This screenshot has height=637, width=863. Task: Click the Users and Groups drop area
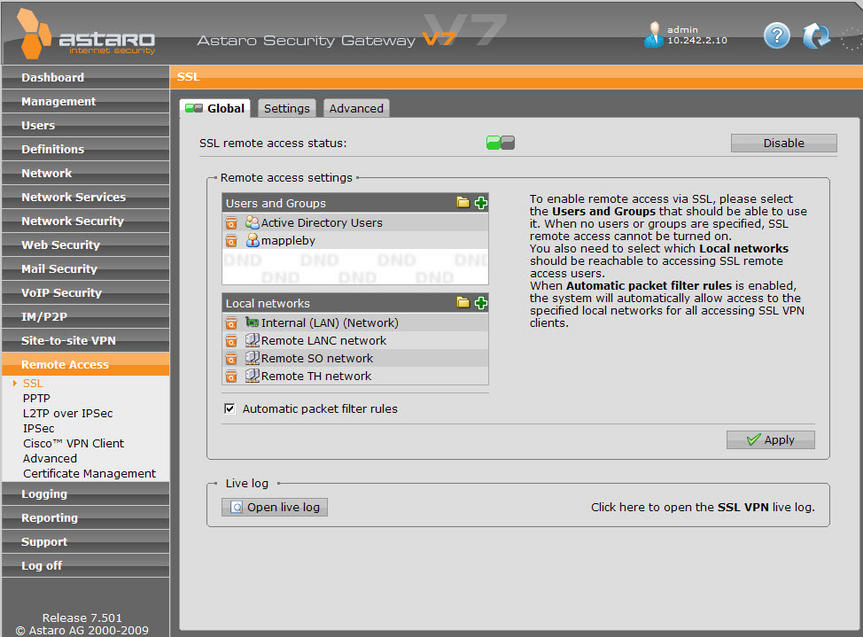(355, 266)
